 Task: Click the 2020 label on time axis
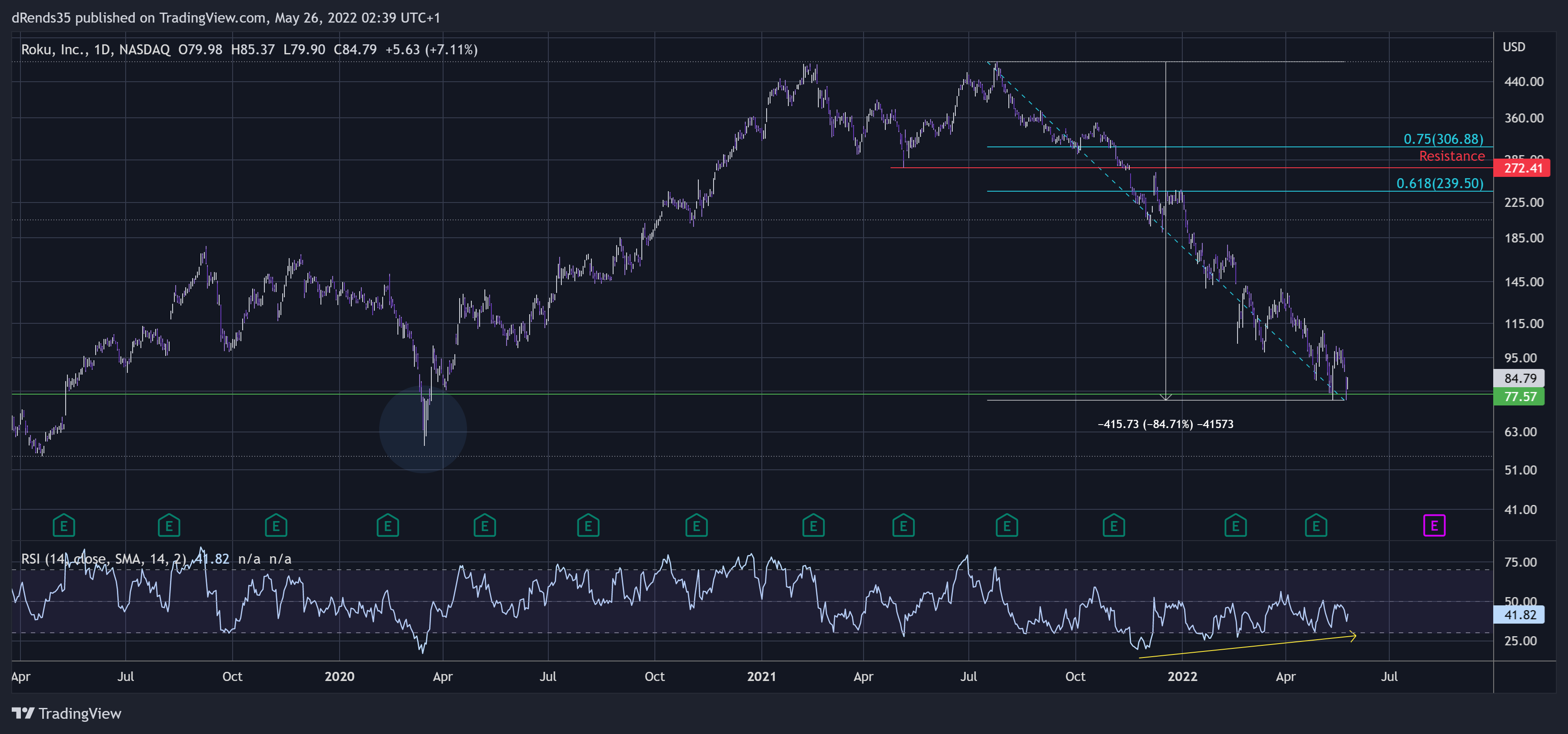(339, 676)
